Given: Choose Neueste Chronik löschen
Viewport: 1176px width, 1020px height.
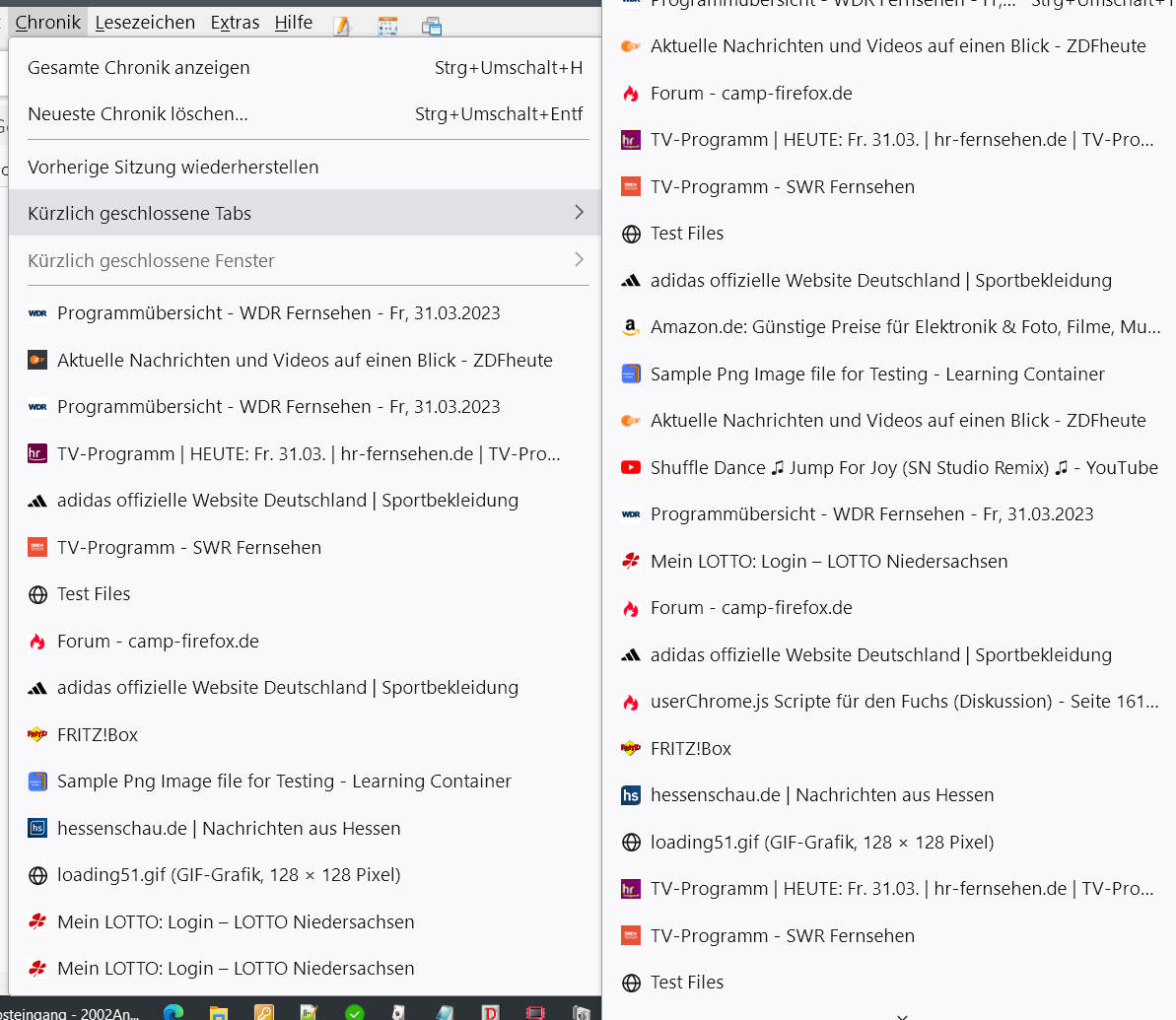Looking at the screenshot, I should coord(138,114).
